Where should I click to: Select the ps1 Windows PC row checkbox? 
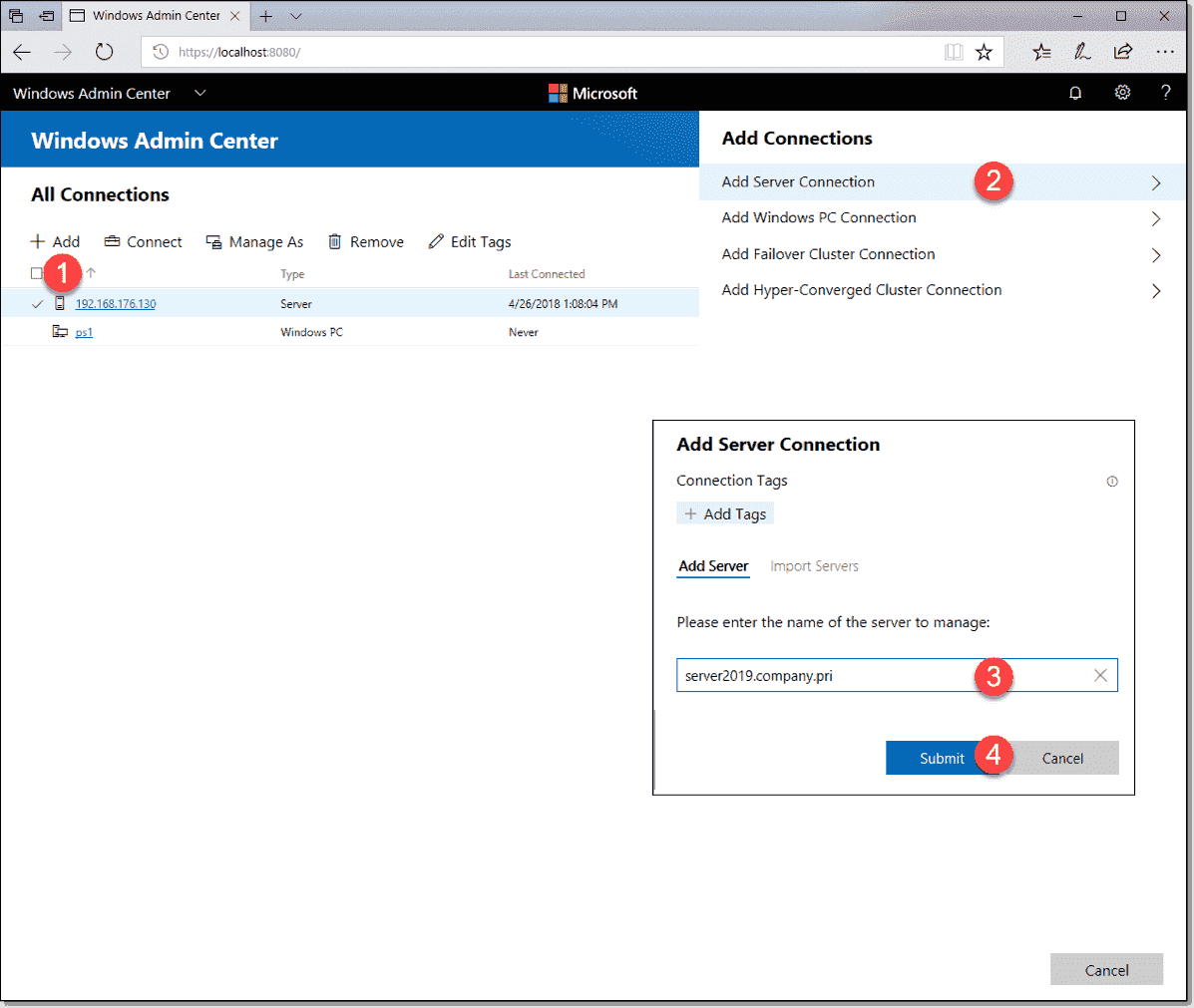pos(37,331)
